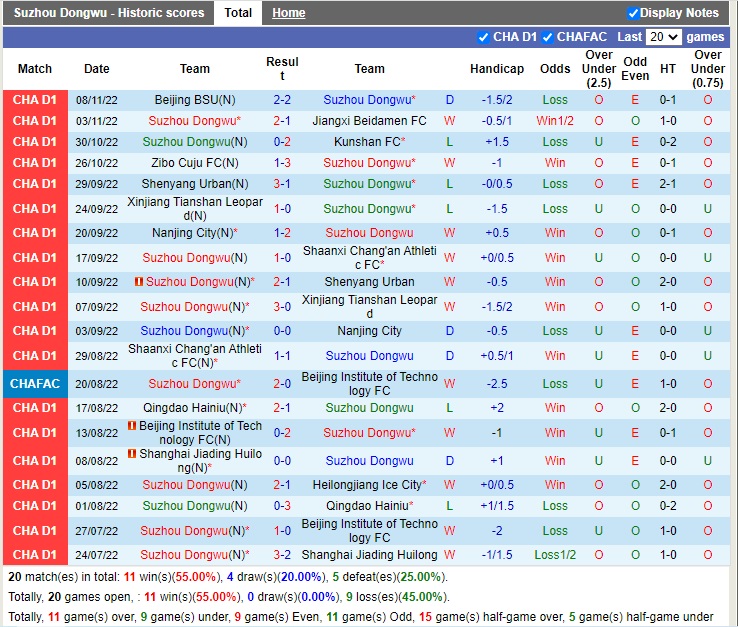Open Kunshan FC team link
This screenshot has height=627, width=738.
click(x=369, y=142)
